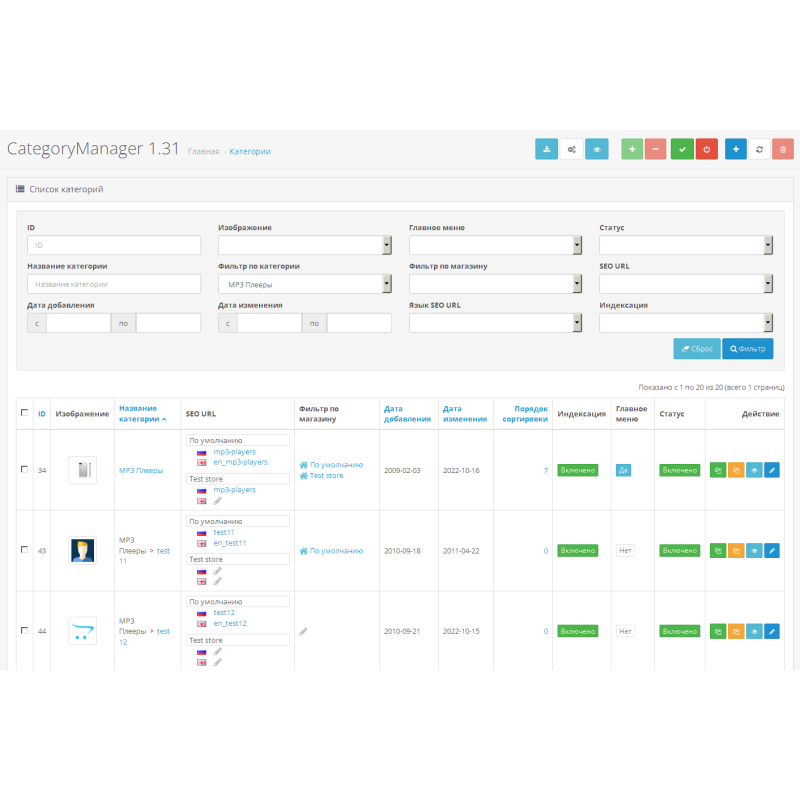Open the Статус filter dropdown
The height and width of the screenshot is (800, 800).
tap(686, 246)
